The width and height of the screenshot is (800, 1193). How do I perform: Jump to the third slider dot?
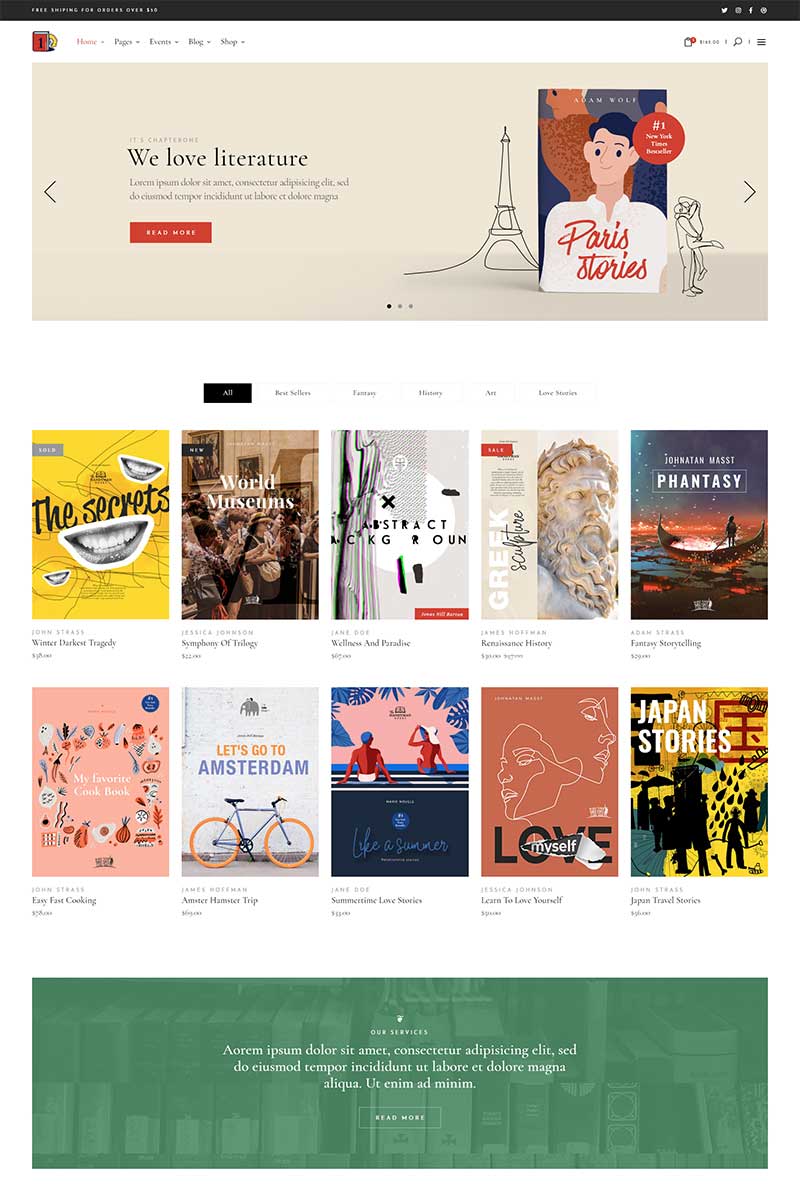coord(410,306)
